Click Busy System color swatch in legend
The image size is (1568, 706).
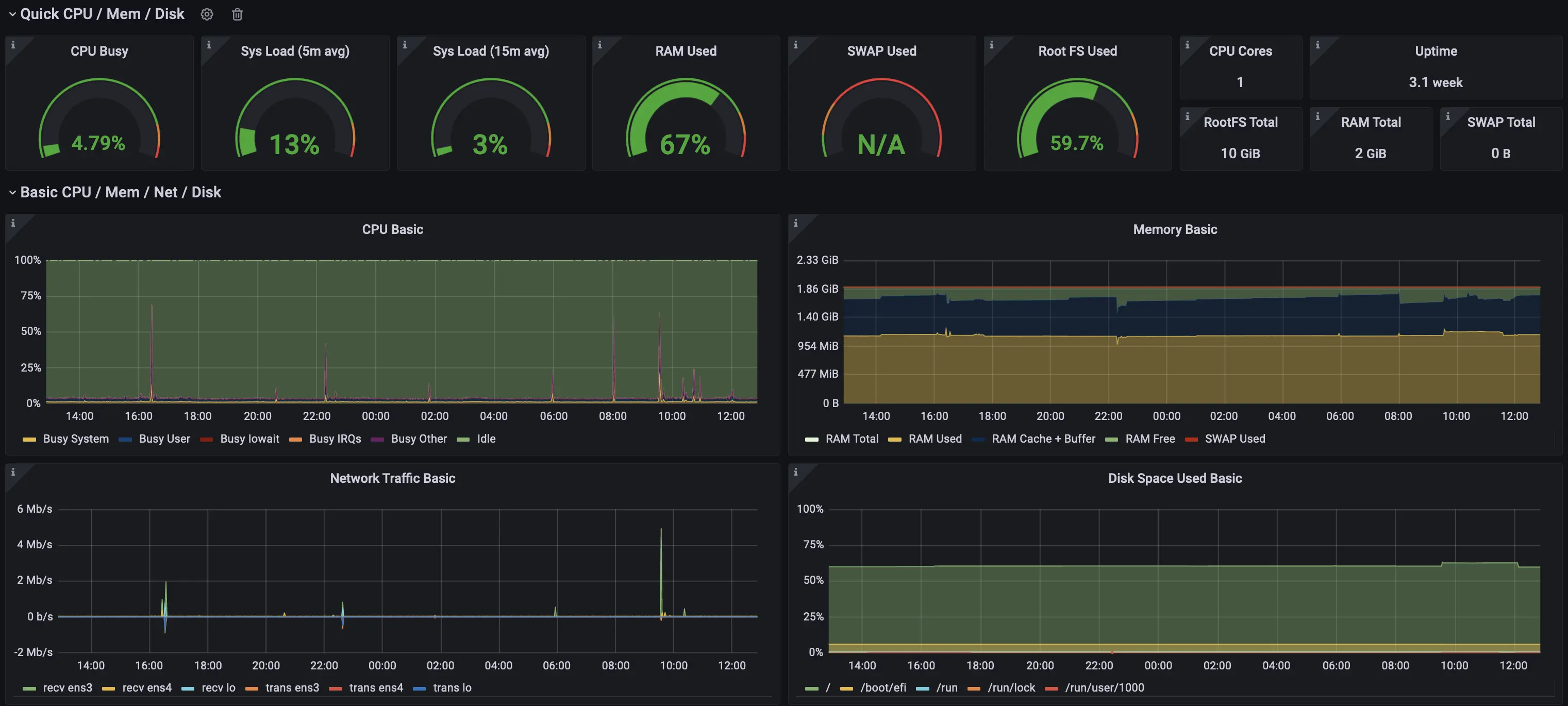(29, 440)
